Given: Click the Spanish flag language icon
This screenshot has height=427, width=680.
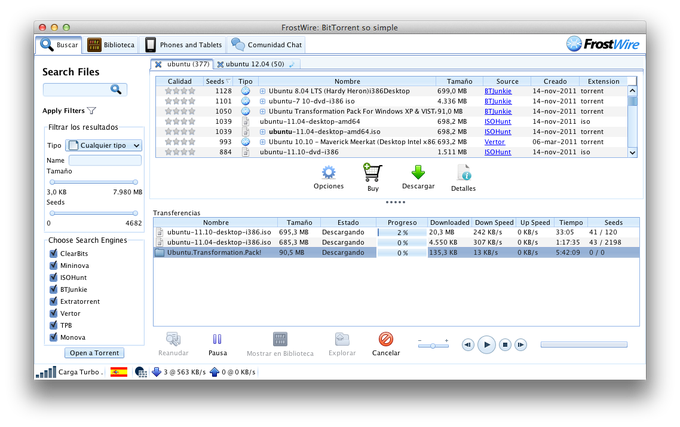Looking at the screenshot, I should (118, 372).
